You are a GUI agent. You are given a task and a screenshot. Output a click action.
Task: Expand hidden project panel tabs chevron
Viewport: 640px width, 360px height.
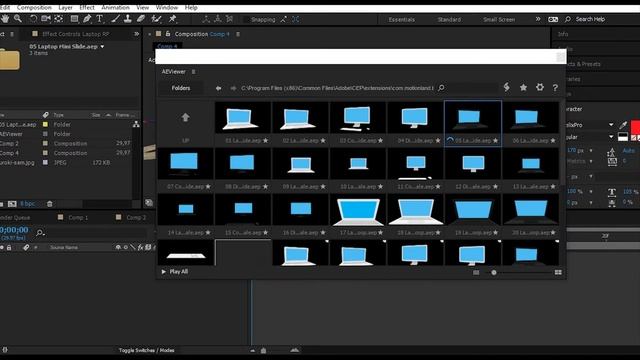pyautogui.click(x=136, y=34)
